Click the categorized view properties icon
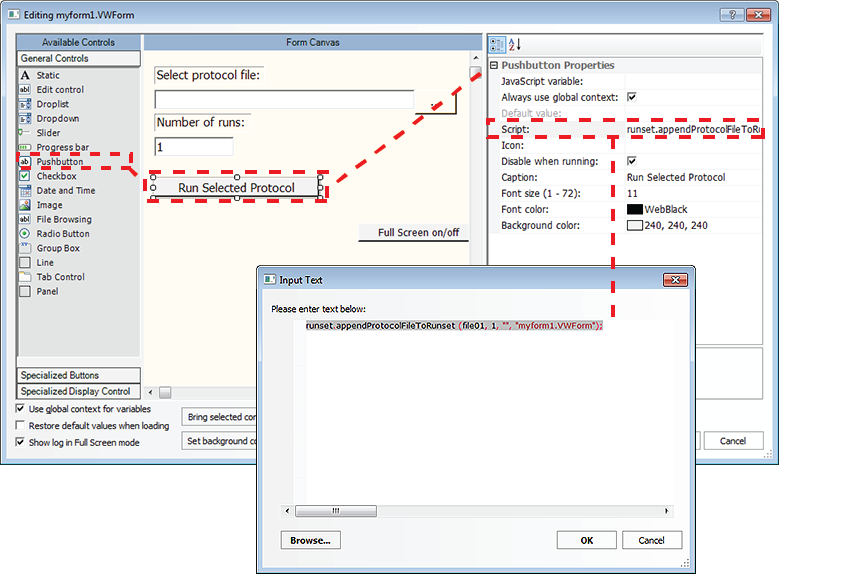 coord(497,45)
